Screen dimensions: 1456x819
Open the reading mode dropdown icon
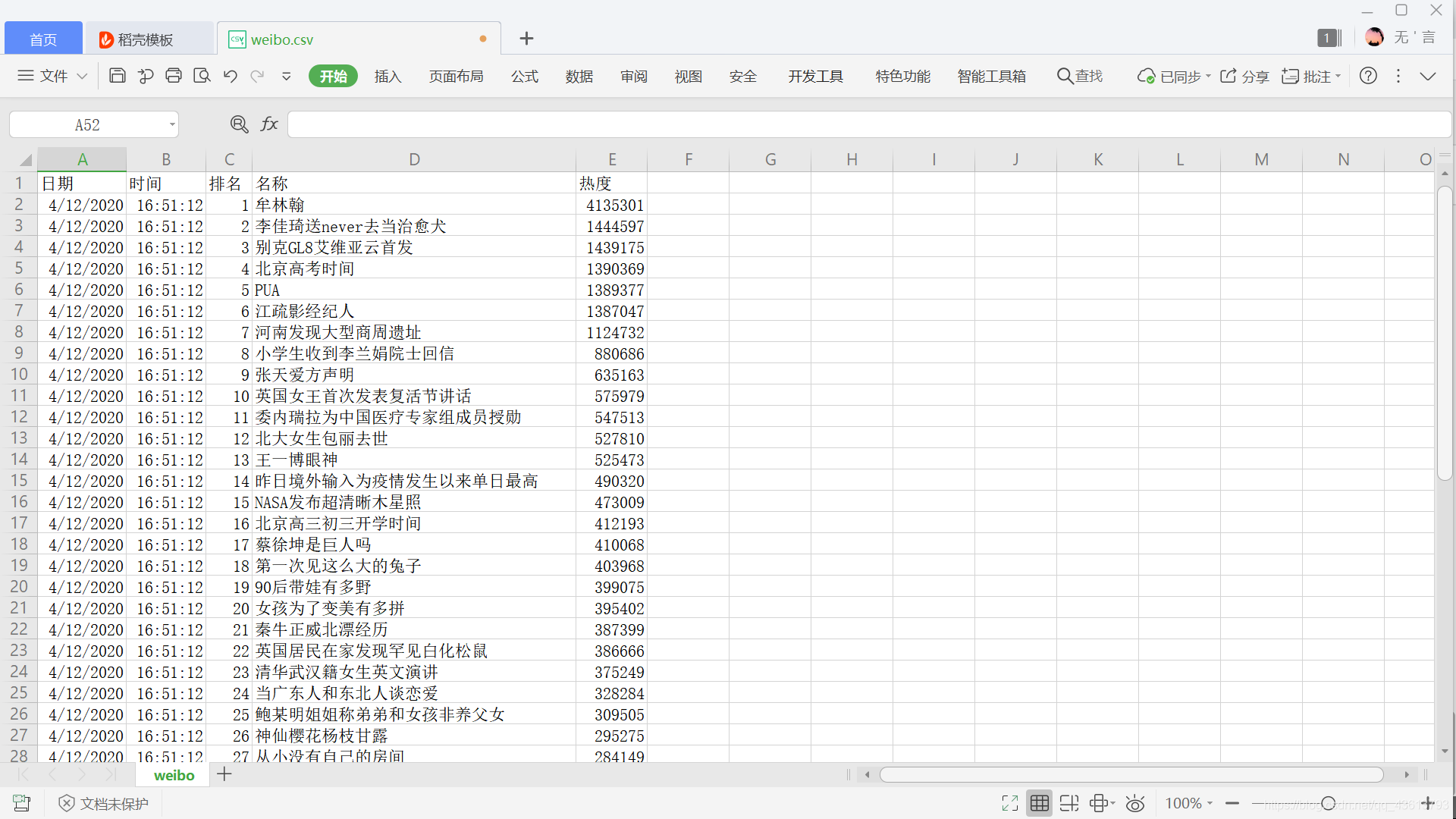pyautogui.click(x=1102, y=803)
